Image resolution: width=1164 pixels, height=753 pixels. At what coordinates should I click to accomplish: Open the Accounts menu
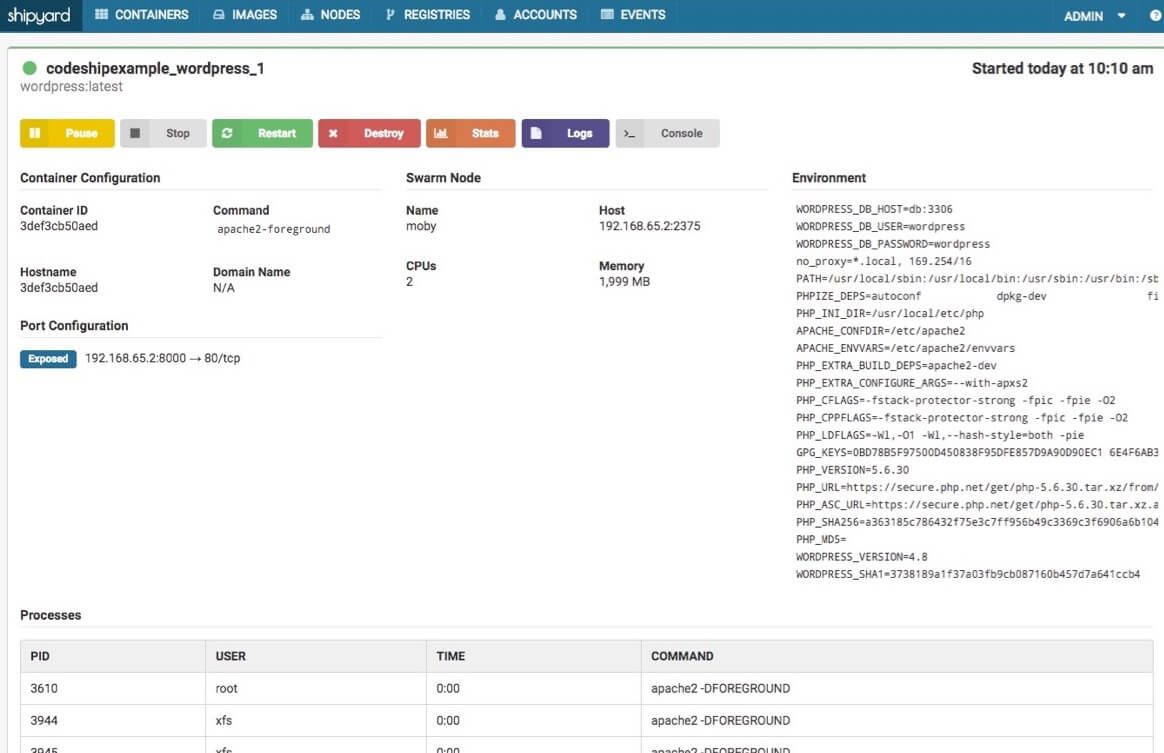pos(535,15)
